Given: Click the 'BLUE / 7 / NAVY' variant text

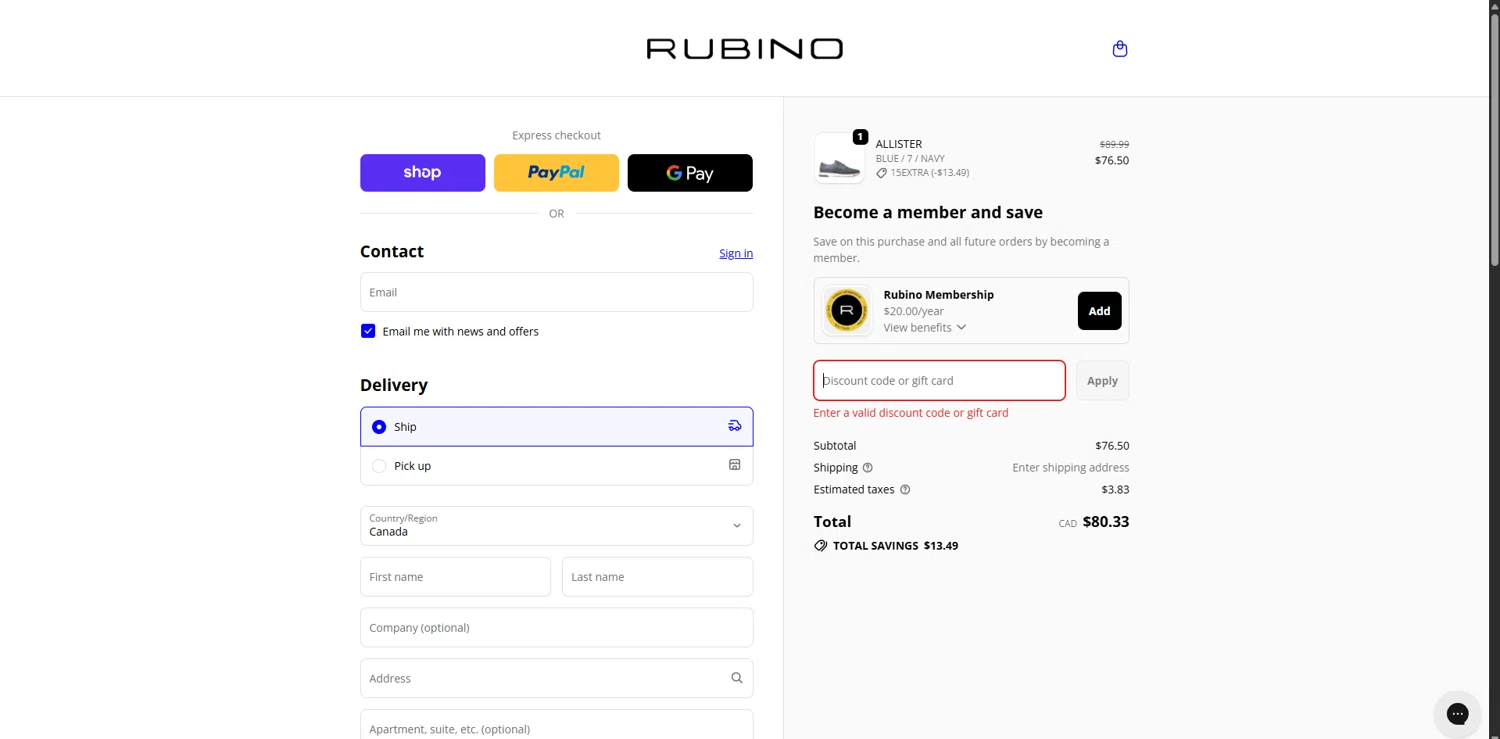Looking at the screenshot, I should tap(910, 159).
